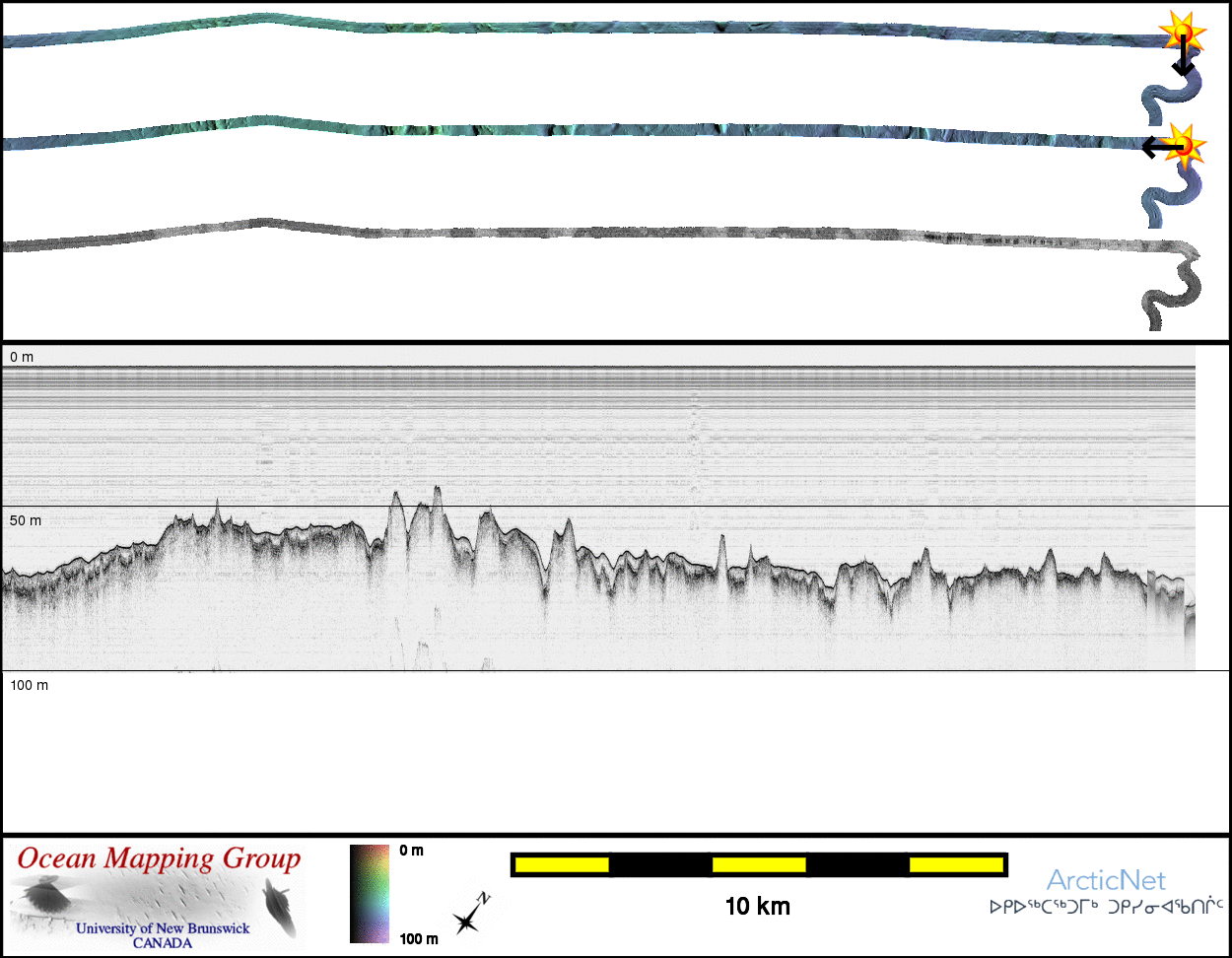Select the top color bathymetry strip

591,30
